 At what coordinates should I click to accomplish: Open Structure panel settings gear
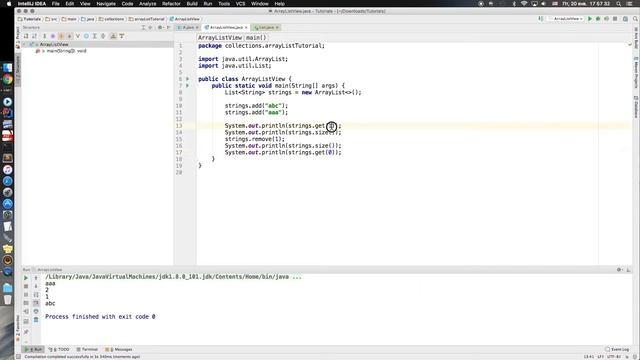tap(160, 27)
